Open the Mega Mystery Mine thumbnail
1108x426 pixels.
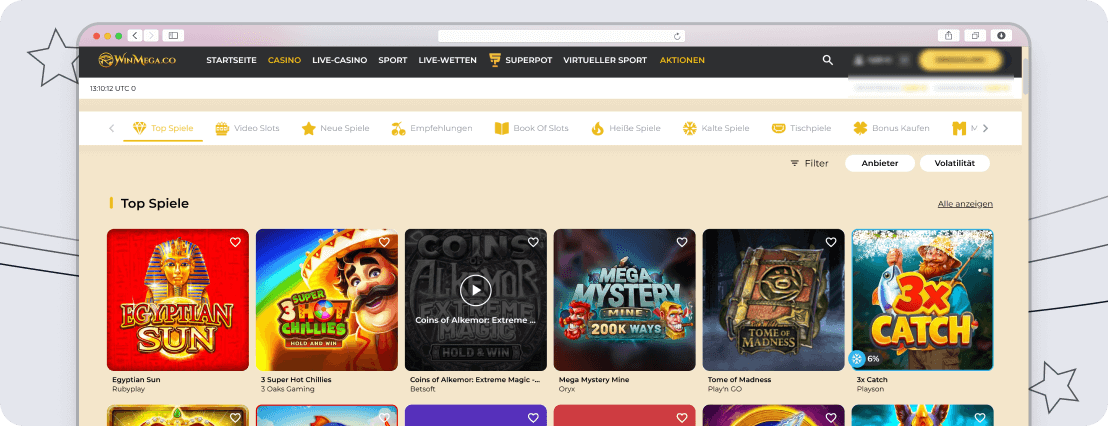[x=625, y=300]
